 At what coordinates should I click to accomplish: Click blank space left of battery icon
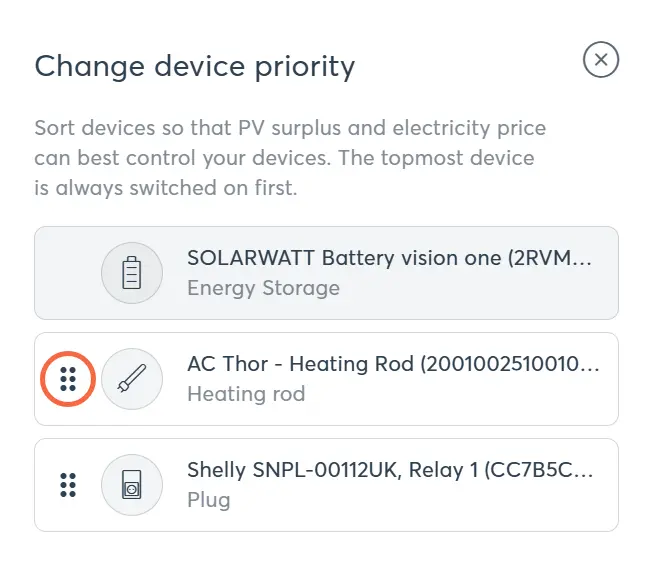coord(68,273)
